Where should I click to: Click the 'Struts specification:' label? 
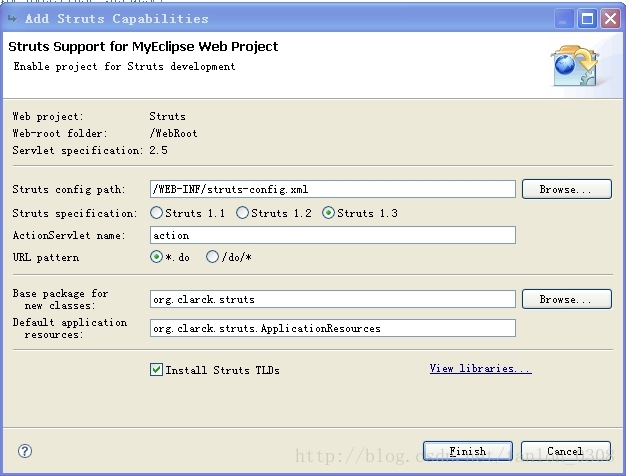(x=75, y=213)
